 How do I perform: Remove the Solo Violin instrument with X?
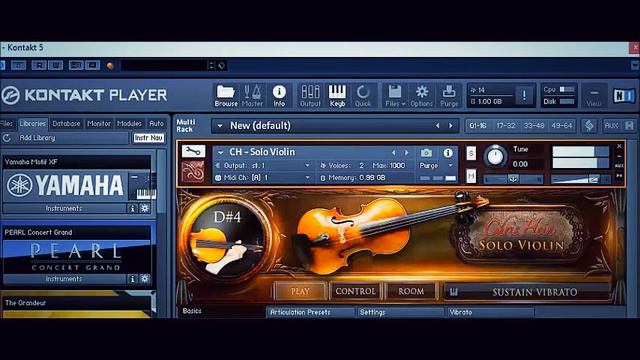(619, 146)
